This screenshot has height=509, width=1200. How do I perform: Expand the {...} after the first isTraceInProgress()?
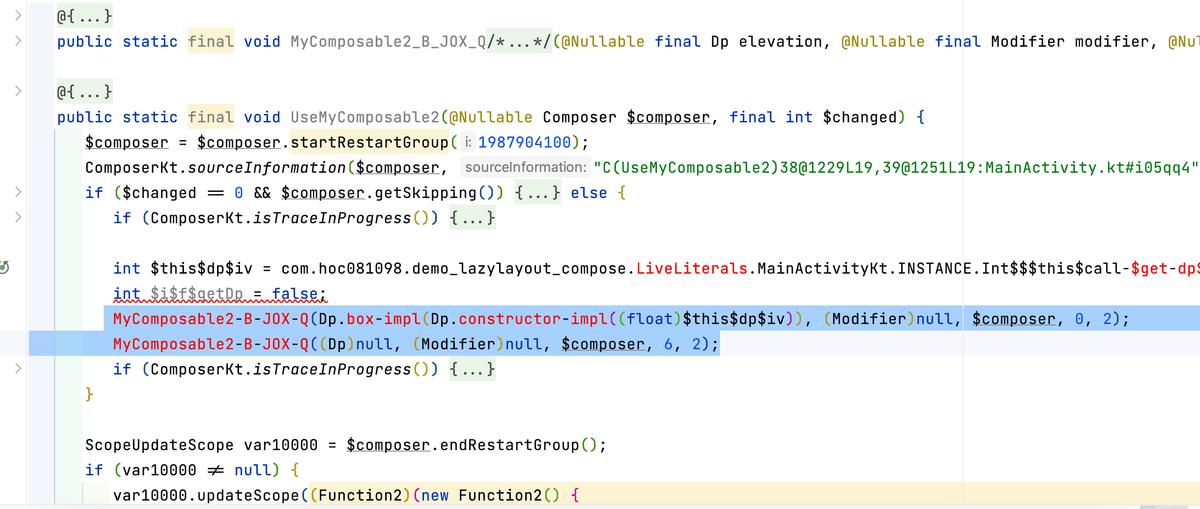click(x=472, y=218)
